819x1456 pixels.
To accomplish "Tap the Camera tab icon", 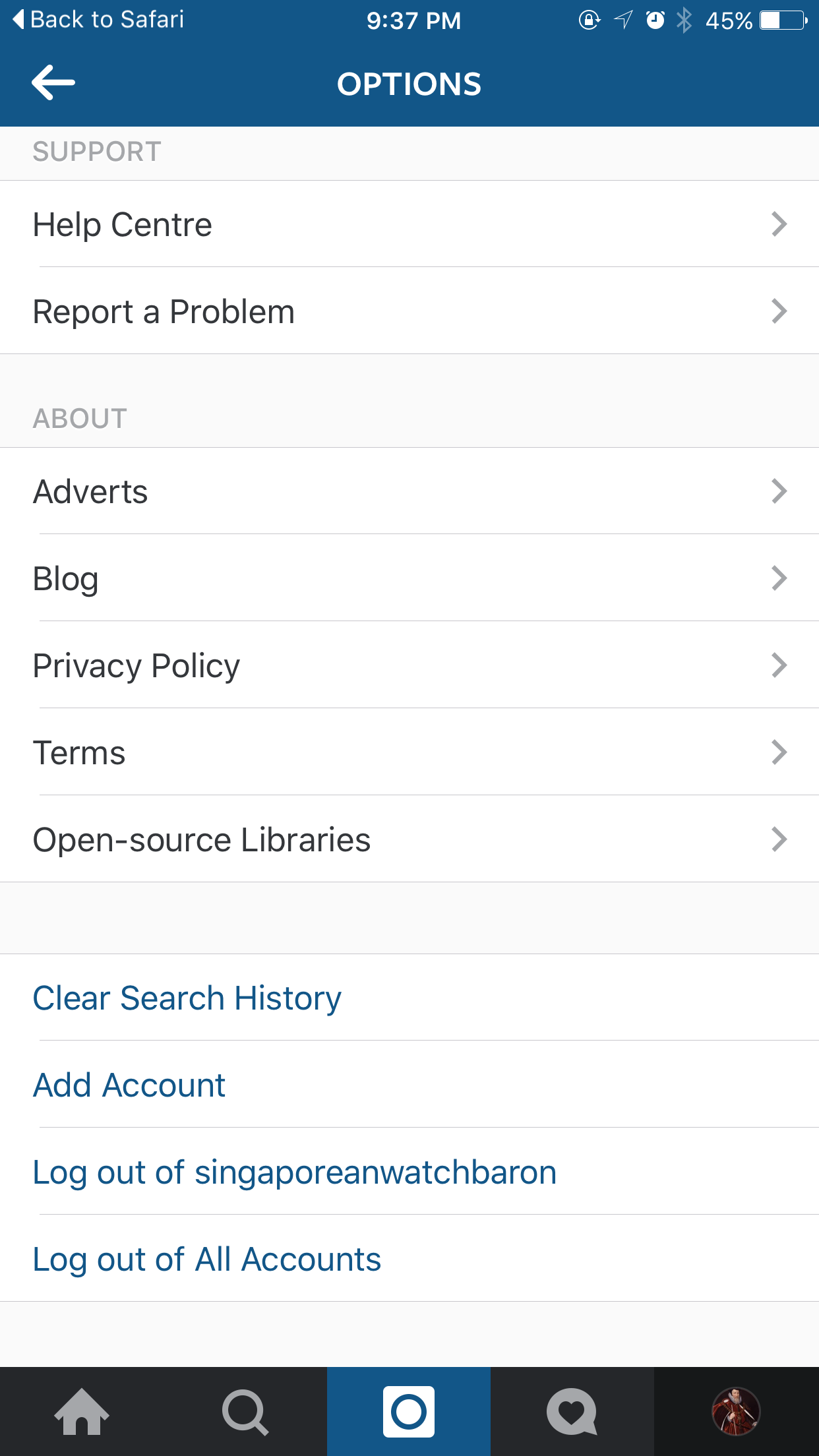I will pos(409,1412).
